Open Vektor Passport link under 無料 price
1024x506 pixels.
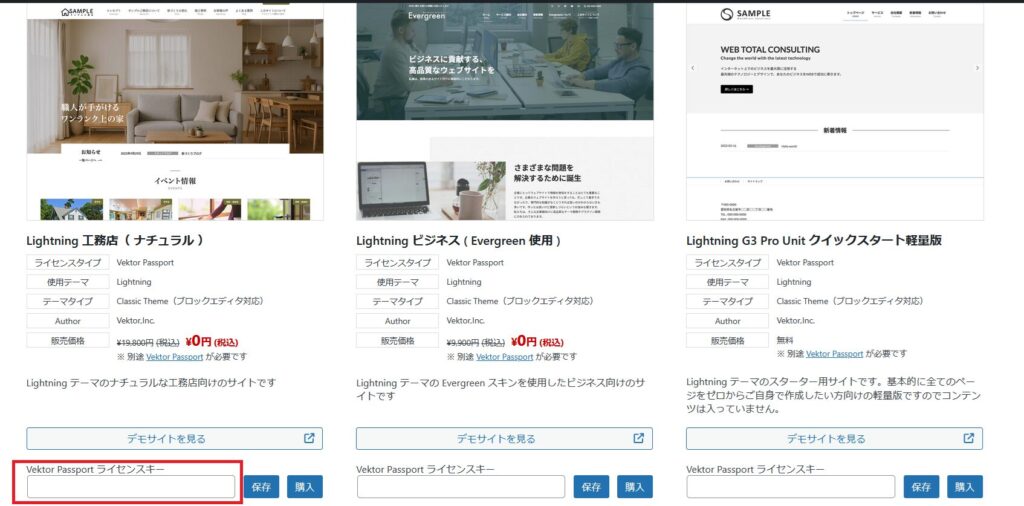pos(834,353)
